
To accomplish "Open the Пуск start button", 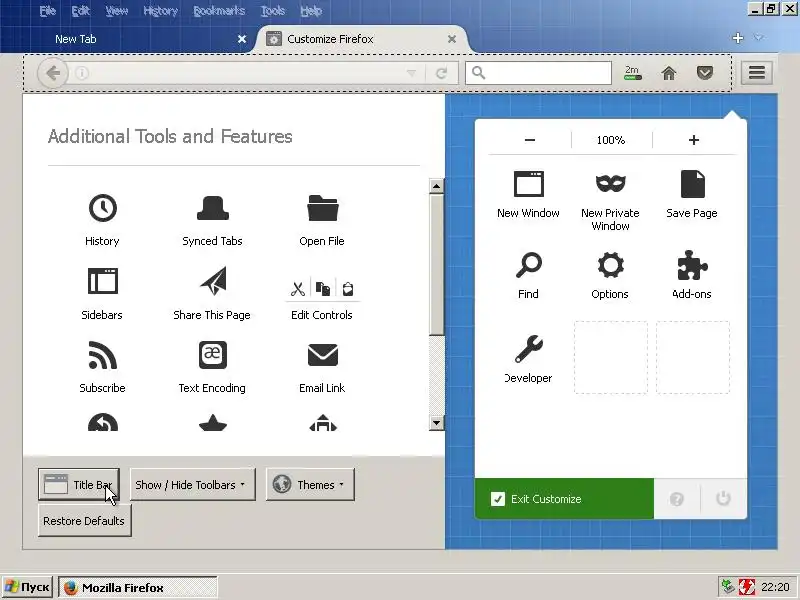I will click(28, 587).
